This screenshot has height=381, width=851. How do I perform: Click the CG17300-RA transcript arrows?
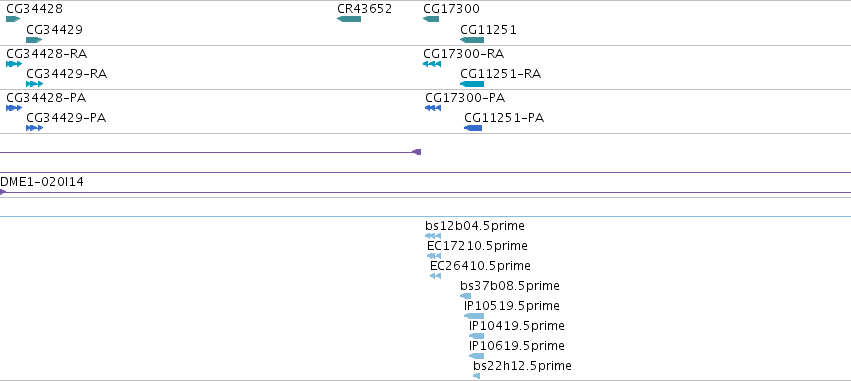(x=432, y=64)
